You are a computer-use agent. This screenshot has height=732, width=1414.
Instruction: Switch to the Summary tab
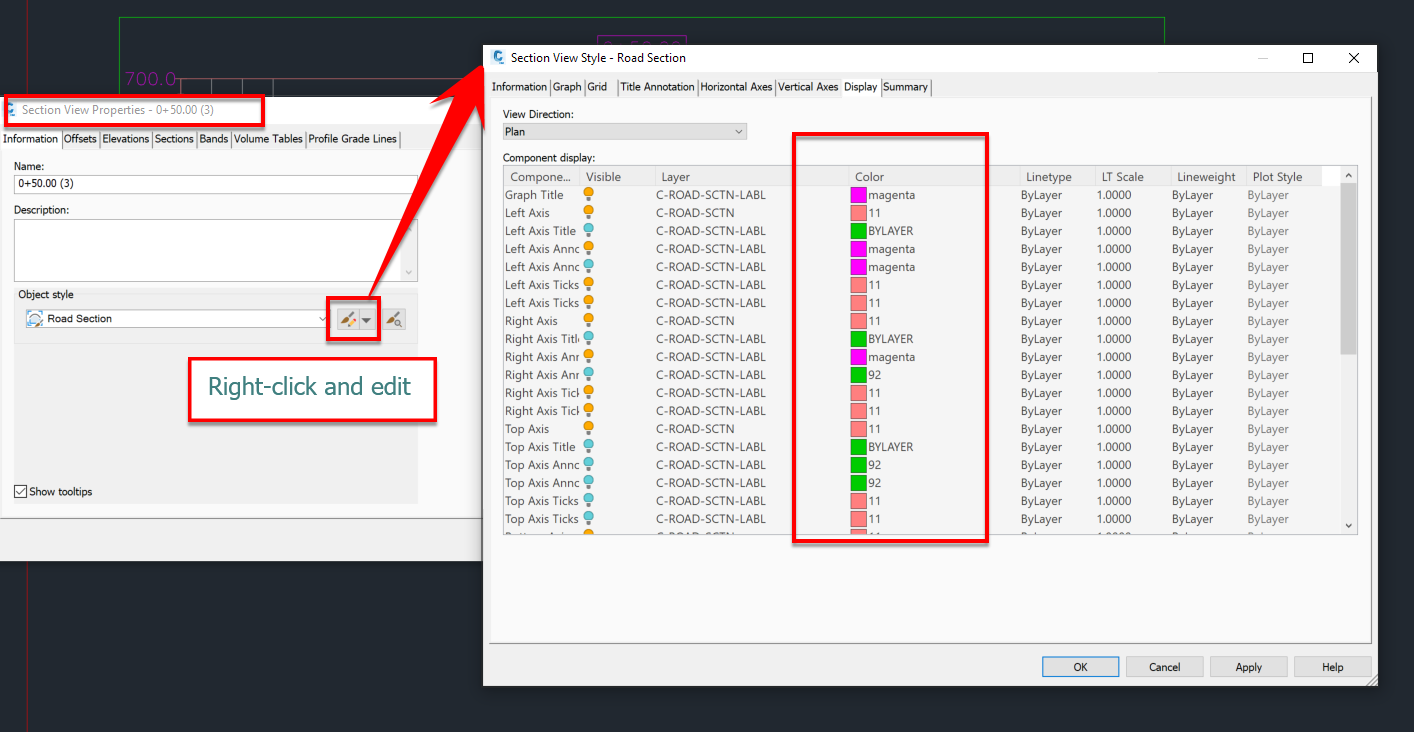905,87
